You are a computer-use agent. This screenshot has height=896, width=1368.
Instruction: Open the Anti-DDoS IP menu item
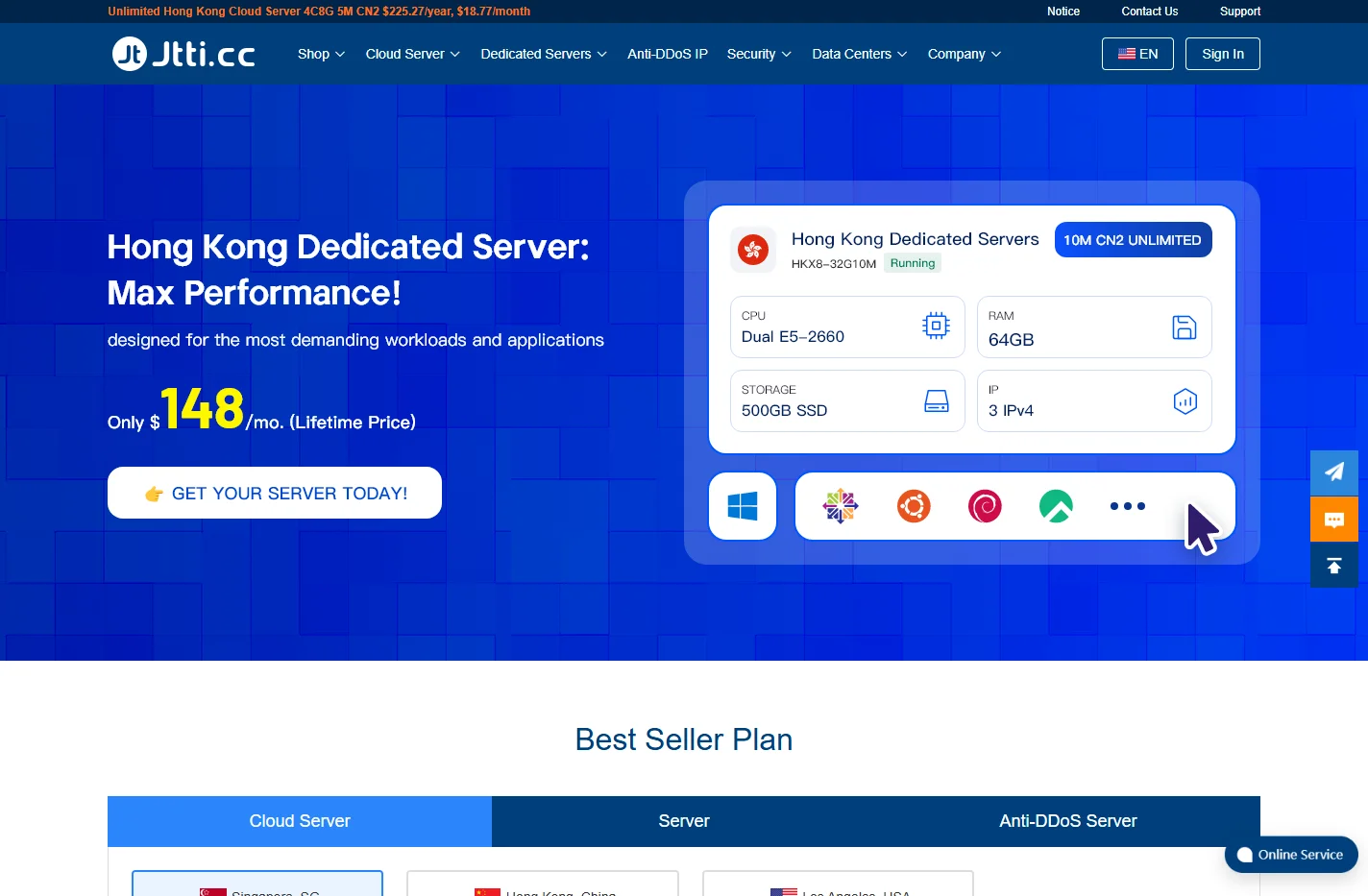click(668, 54)
